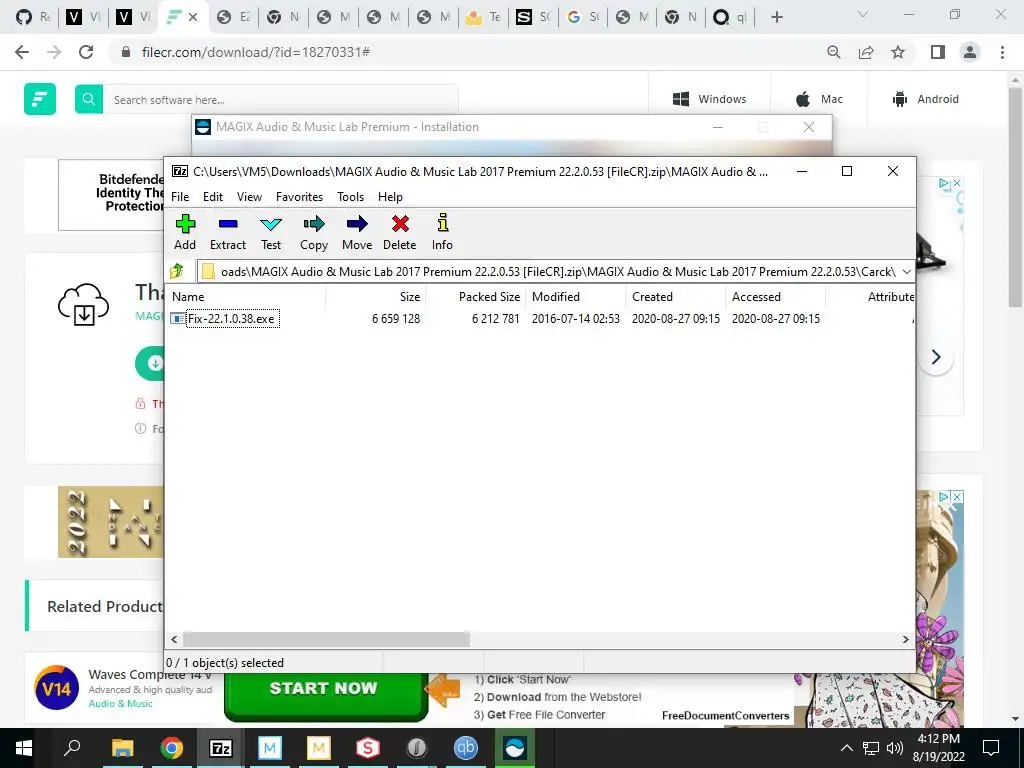
Task: Open the Android category on FileCR
Action: coord(925,99)
